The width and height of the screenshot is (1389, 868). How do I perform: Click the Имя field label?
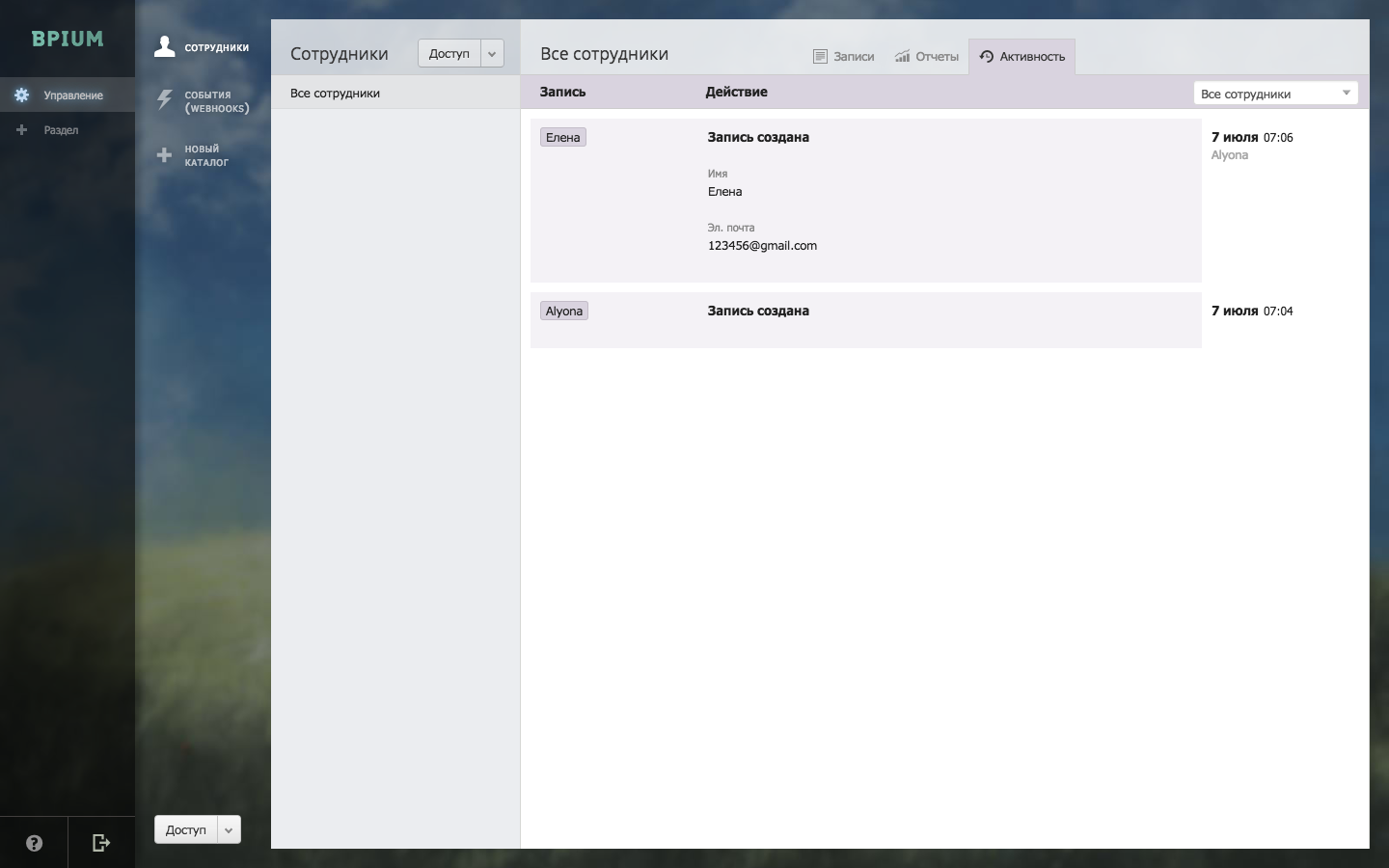pyautogui.click(x=718, y=174)
